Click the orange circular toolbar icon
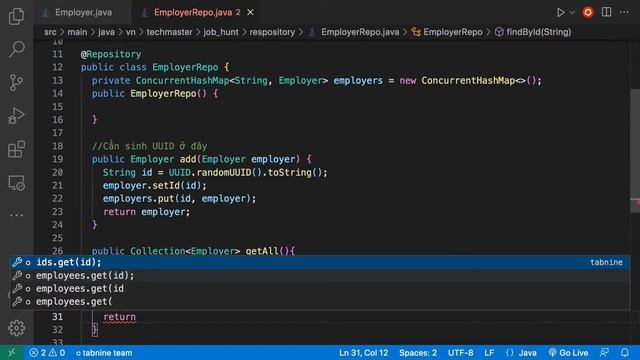This screenshot has width=640, height=360. click(588, 12)
